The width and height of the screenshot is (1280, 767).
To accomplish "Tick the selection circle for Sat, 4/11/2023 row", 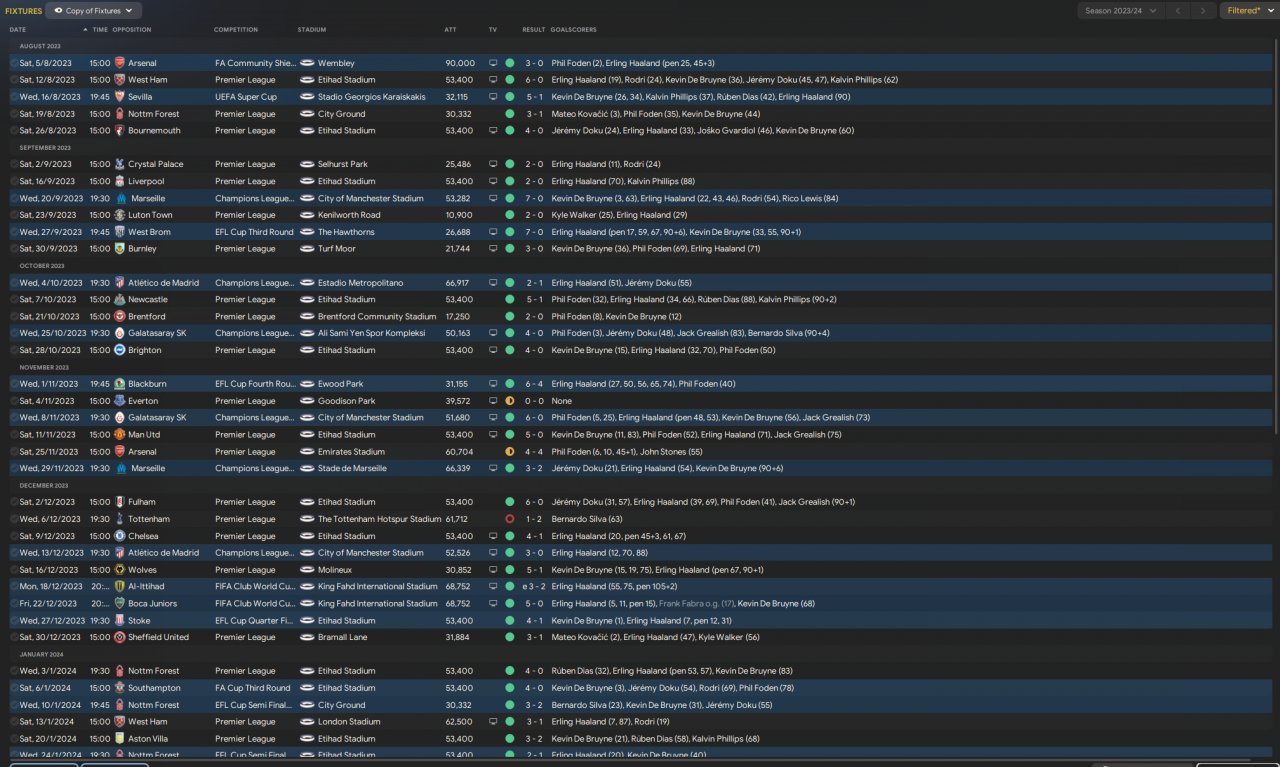I will pos(14,401).
